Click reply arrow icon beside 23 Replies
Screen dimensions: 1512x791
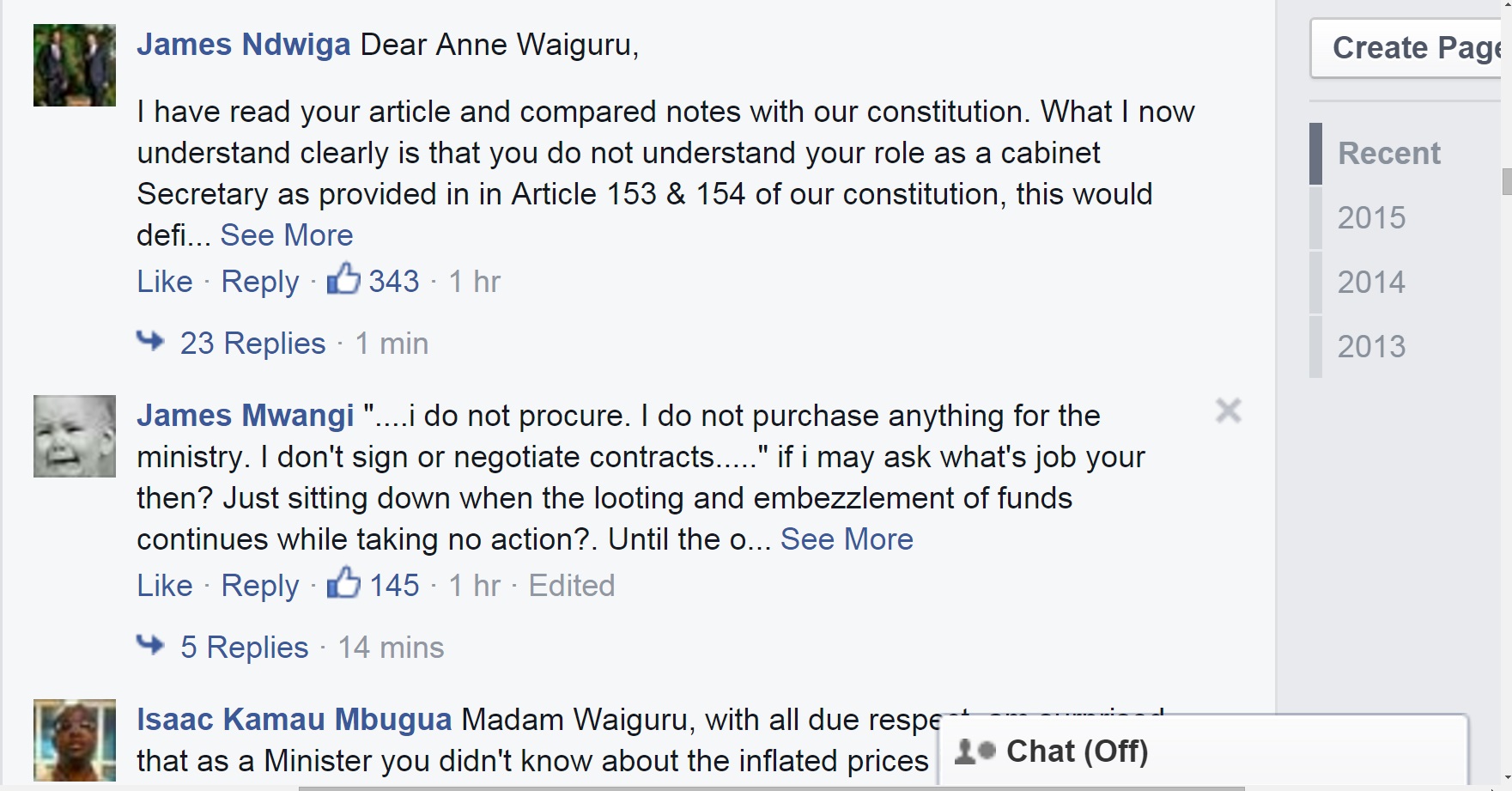(150, 341)
